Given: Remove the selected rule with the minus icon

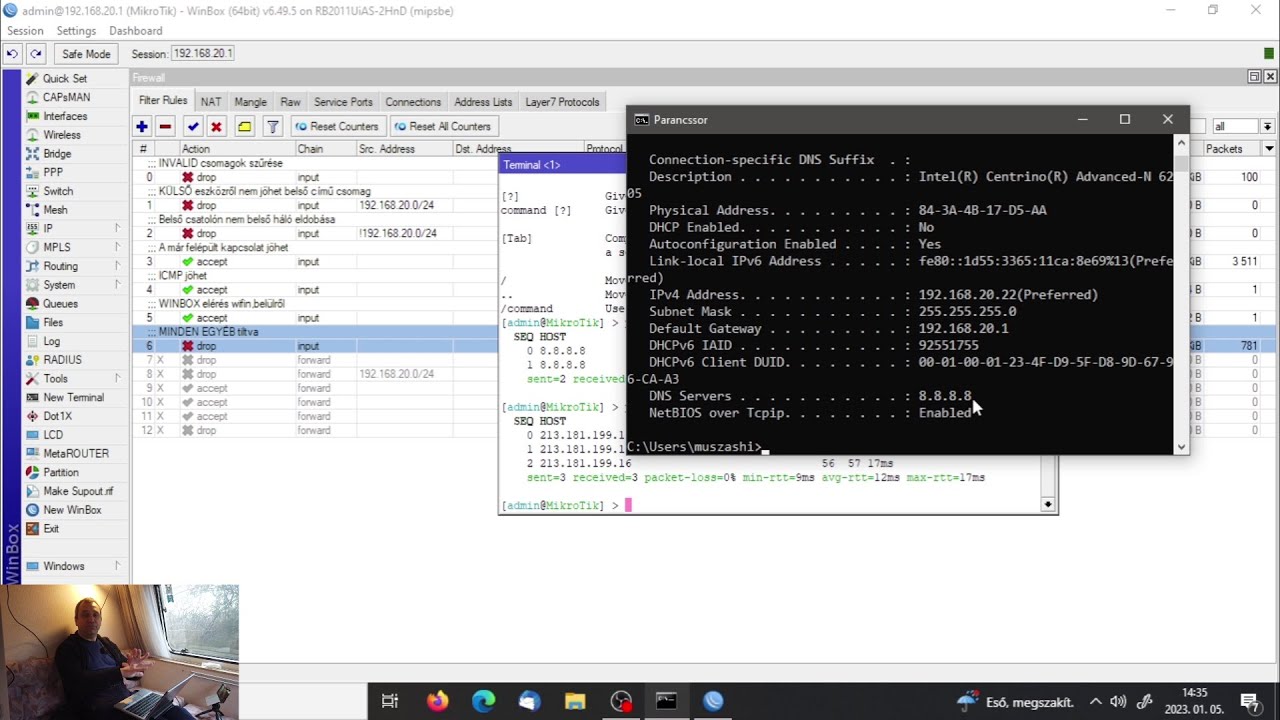Looking at the screenshot, I should 166,127.
